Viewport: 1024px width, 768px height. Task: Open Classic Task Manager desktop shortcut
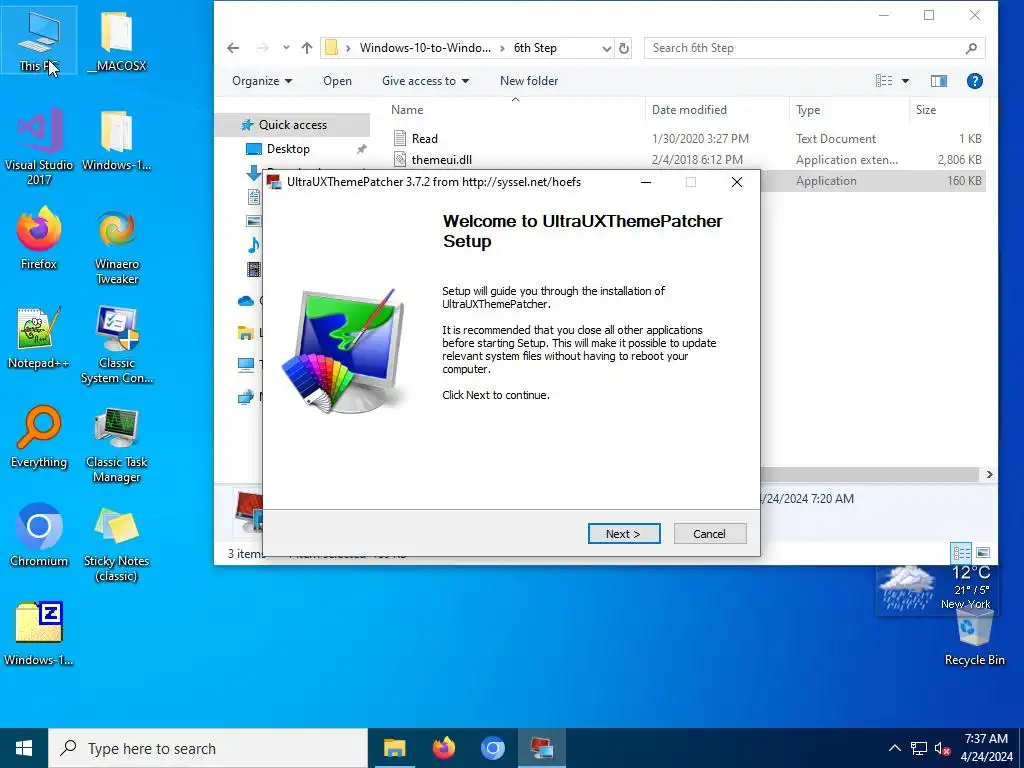click(x=117, y=445)
